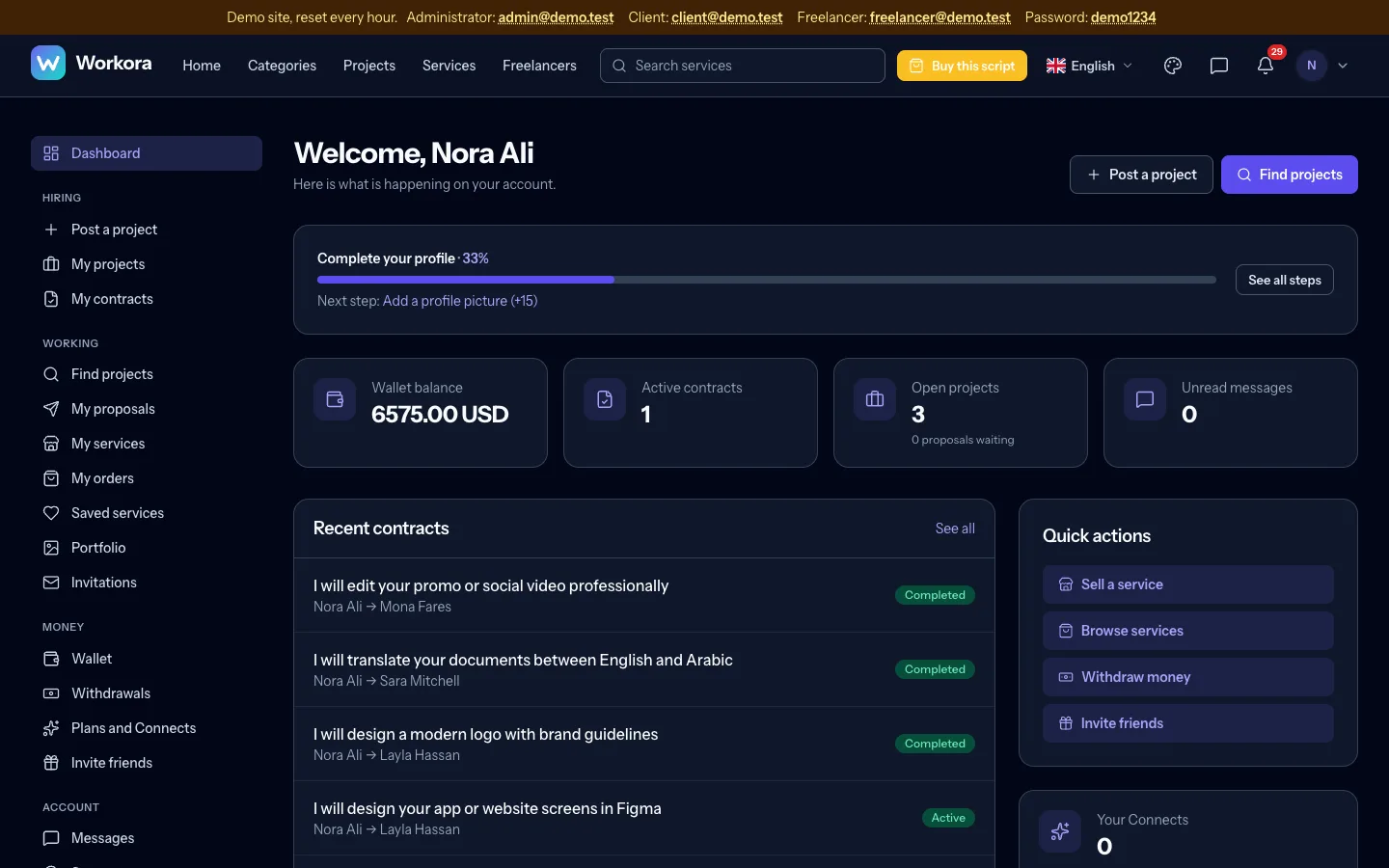The image size is (1389, 868).
Task: Open My projects in sidebar
Action: [147, 264]
